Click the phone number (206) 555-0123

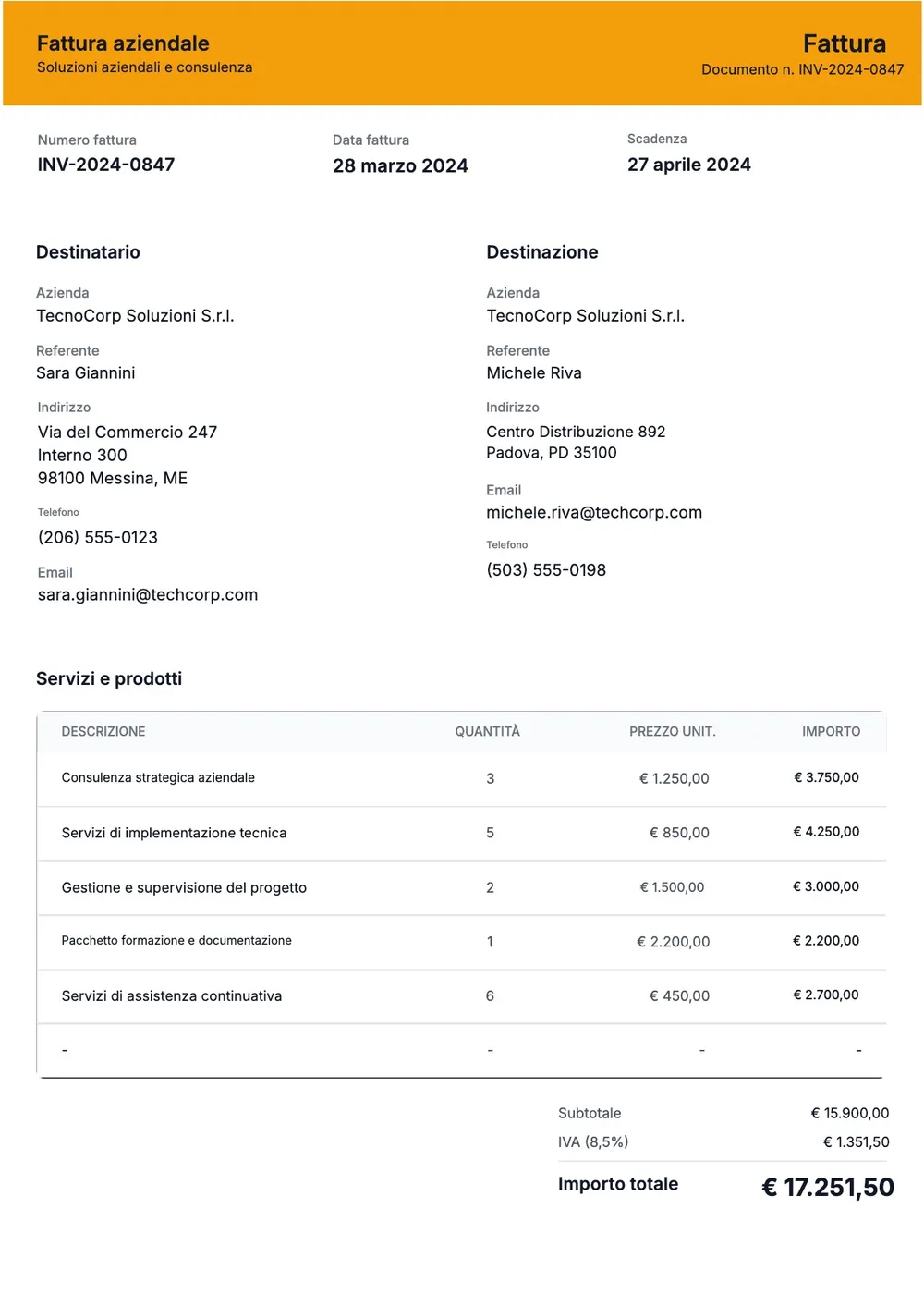point(98,538)
